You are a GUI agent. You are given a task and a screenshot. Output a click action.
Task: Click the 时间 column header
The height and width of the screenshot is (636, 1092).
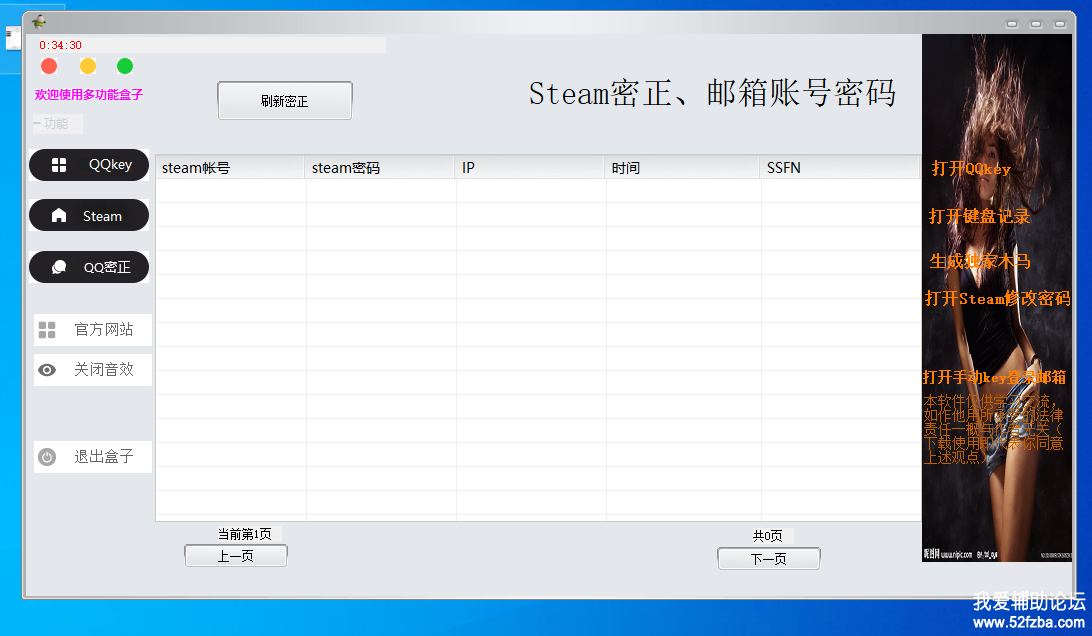tap(682, 168)
